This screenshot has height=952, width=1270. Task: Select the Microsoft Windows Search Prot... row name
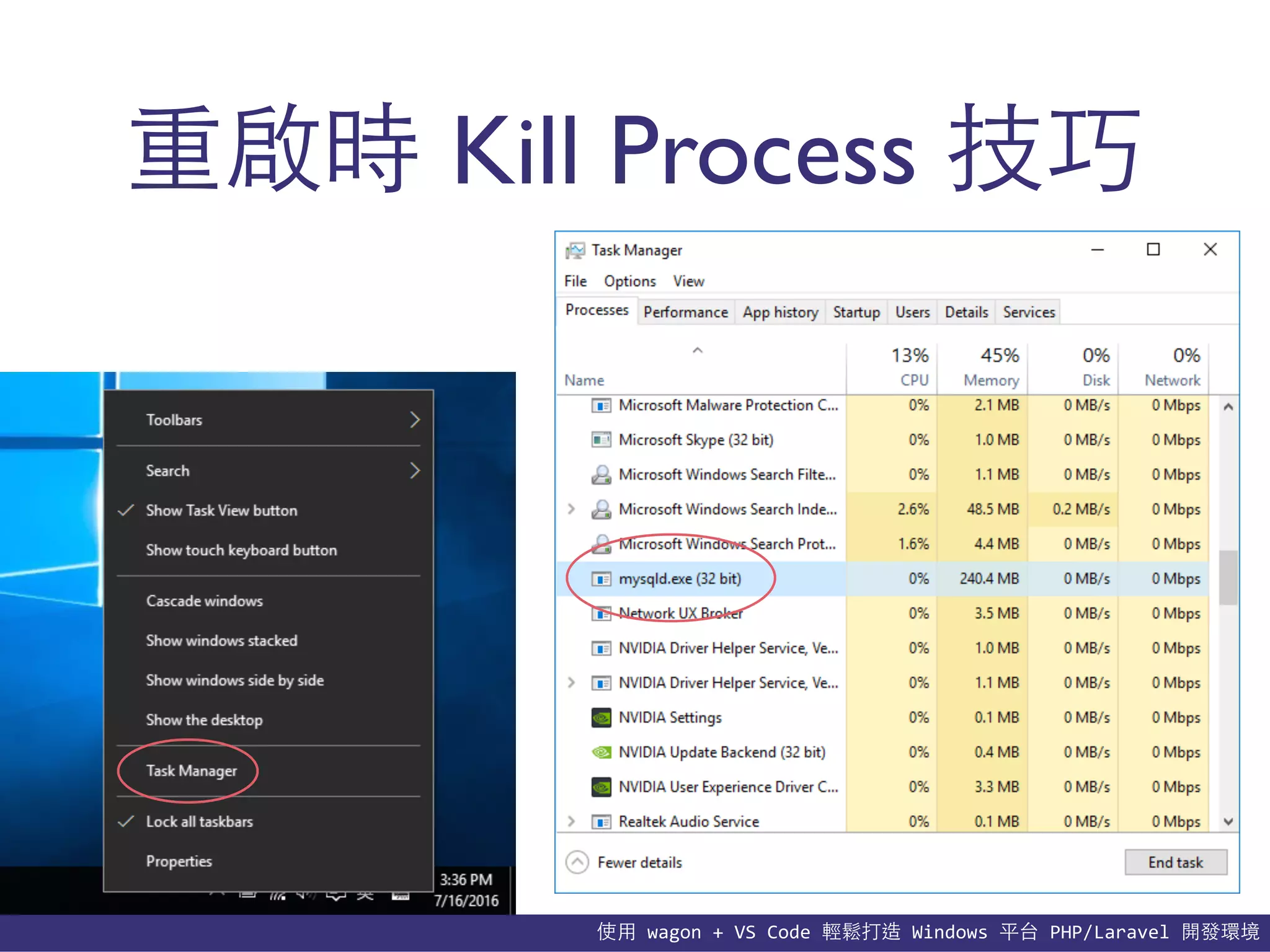[727, 544]
